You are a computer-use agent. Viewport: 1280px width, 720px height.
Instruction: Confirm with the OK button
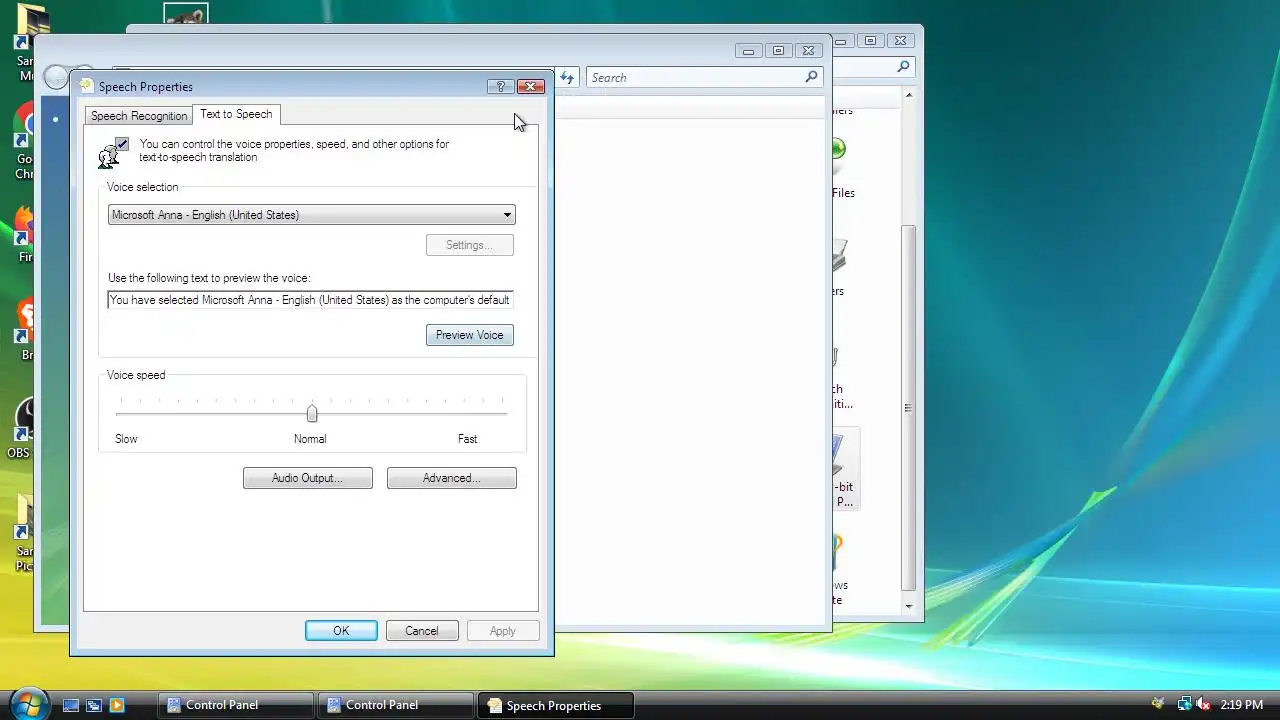[x=341, y=631]
